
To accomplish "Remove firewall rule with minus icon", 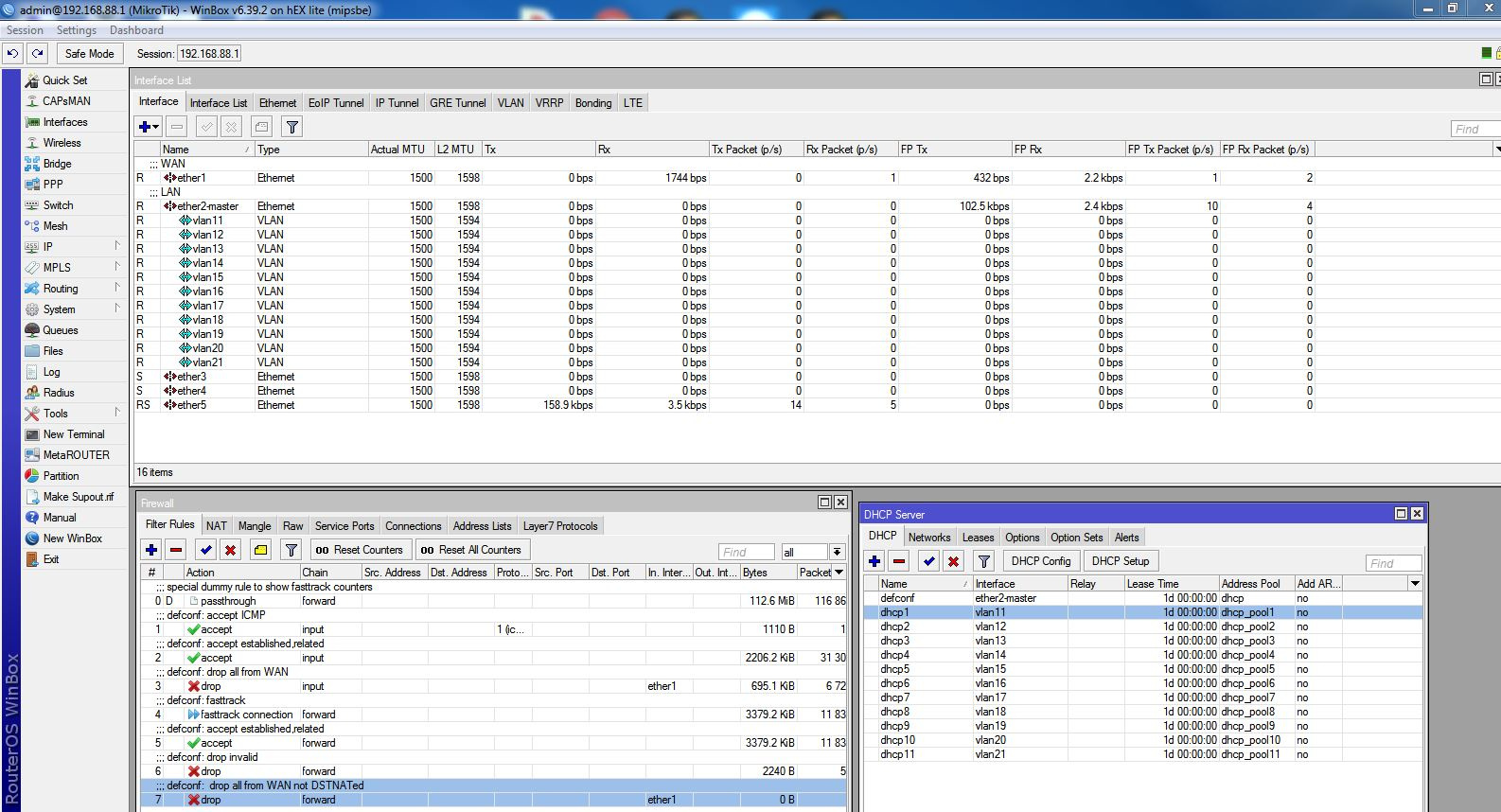I will [x=176, y=550].
